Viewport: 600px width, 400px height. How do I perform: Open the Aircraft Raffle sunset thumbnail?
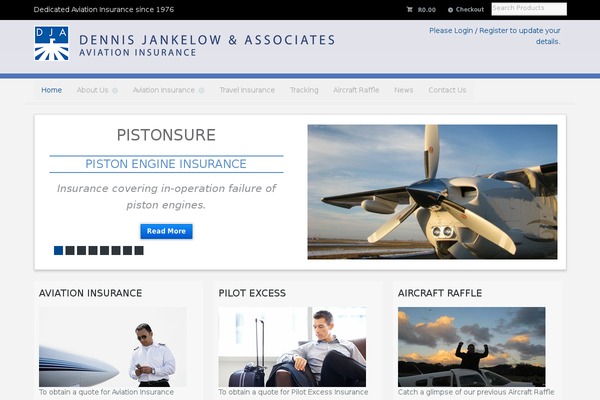[x=471, y=347]
